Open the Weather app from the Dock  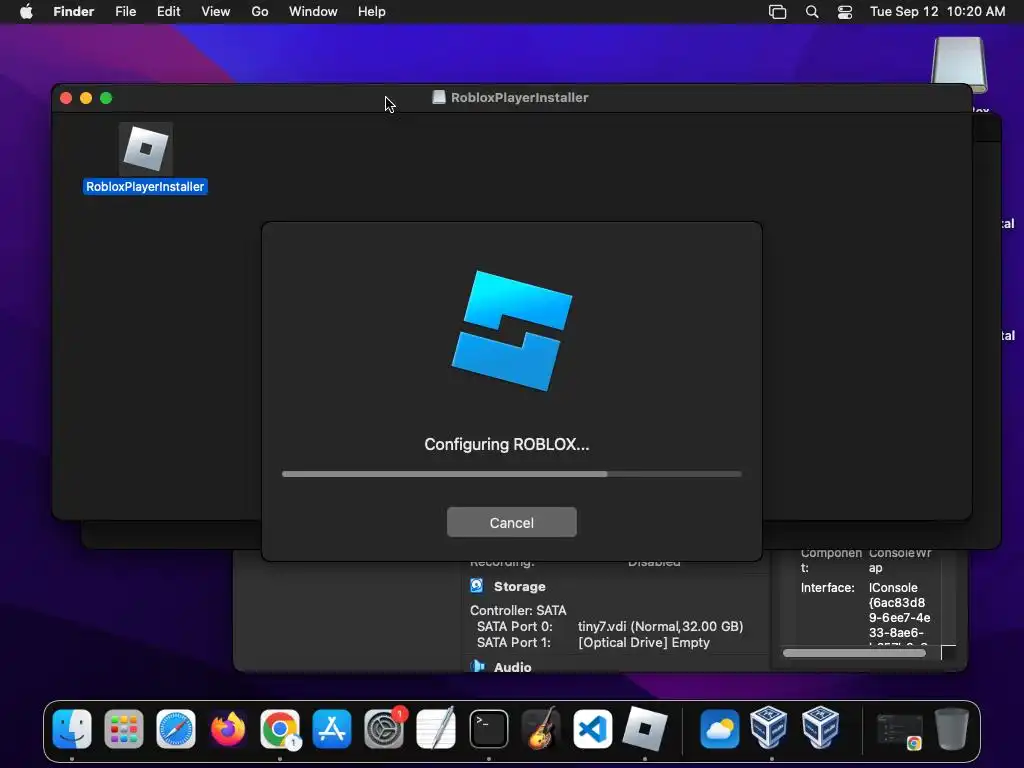click(x=719, y=728)
